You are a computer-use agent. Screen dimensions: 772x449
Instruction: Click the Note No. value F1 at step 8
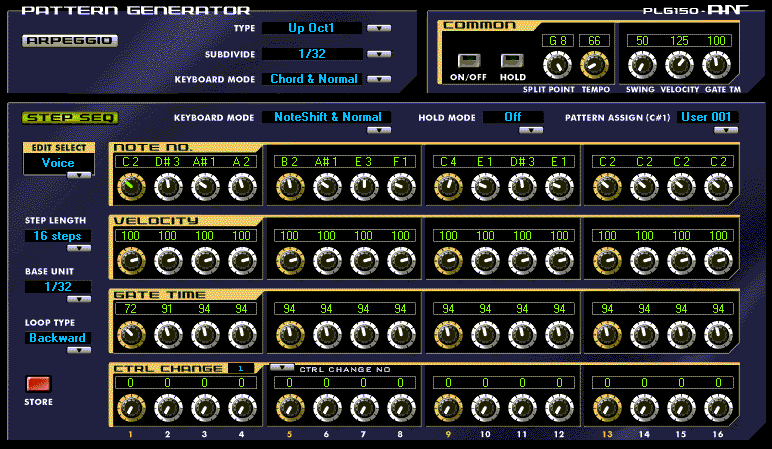(400, 162)
